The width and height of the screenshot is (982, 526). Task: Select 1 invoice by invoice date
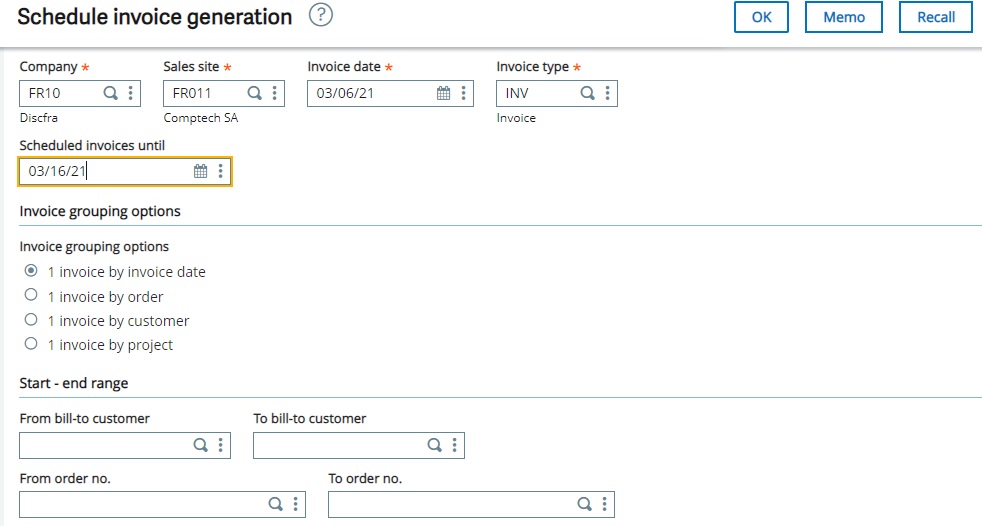click(31, 271)
